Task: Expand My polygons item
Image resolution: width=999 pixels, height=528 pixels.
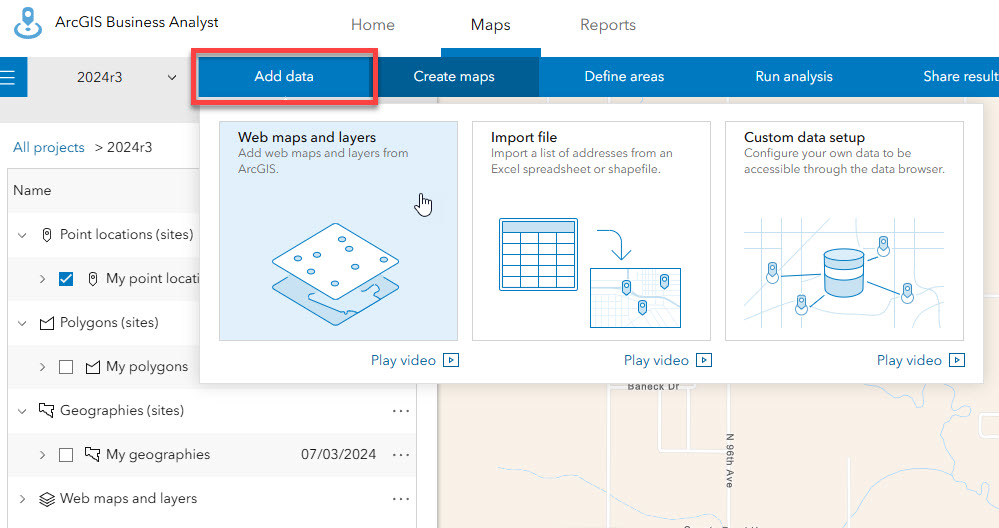Action: click(x=42, y=367)
